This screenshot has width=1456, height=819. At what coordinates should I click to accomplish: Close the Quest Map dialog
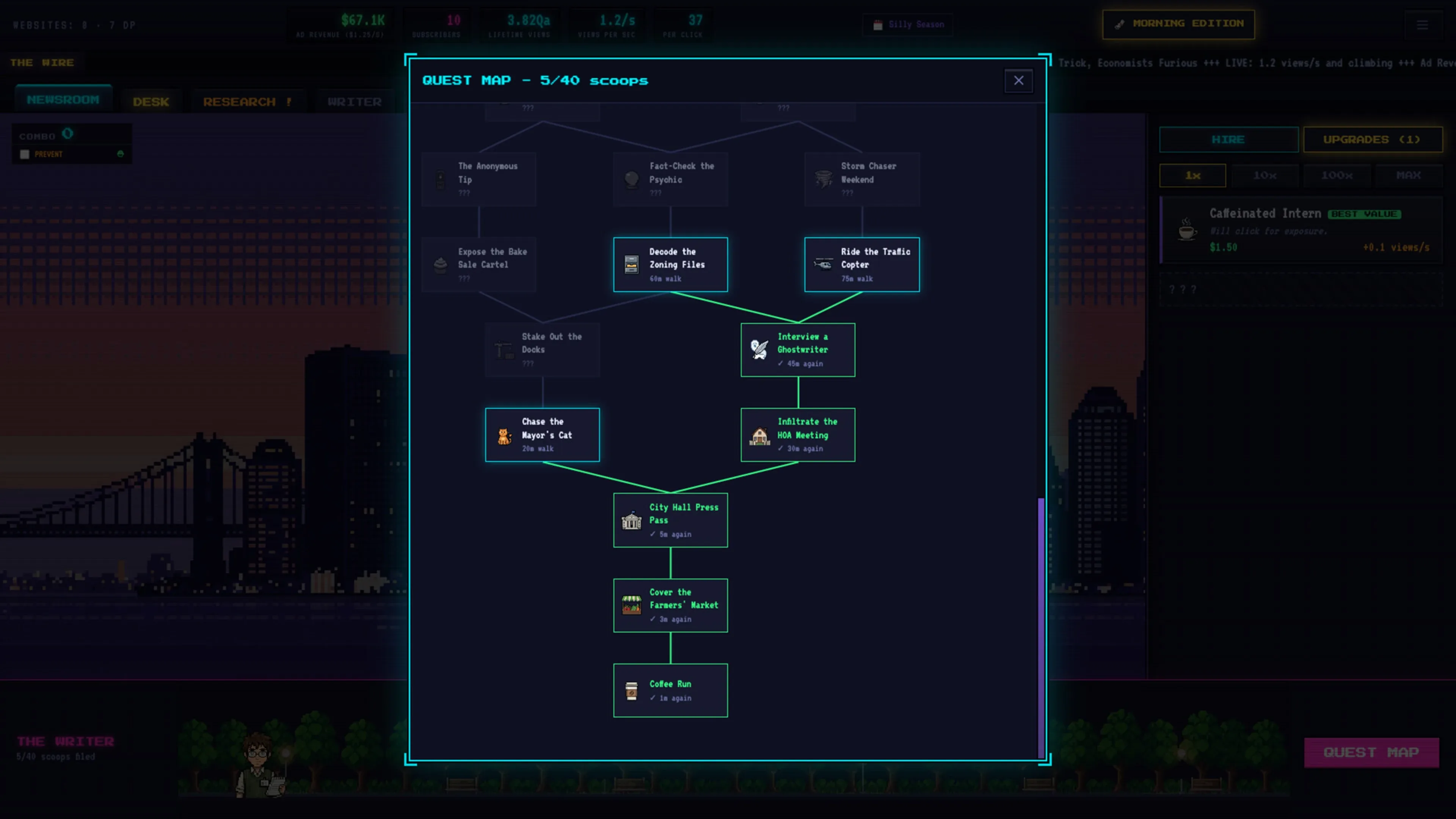(x=1018, y=80)
